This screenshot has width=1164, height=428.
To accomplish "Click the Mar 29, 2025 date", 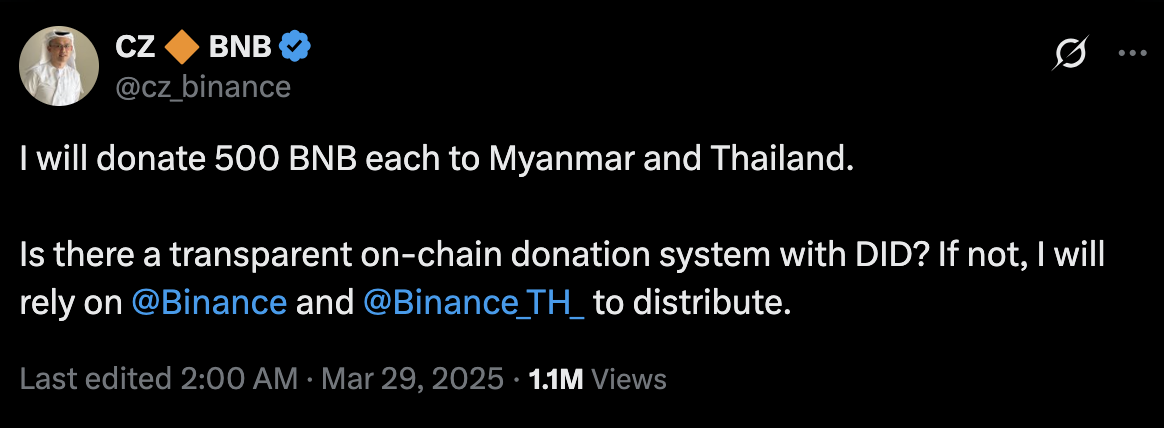I will (411, 380).
